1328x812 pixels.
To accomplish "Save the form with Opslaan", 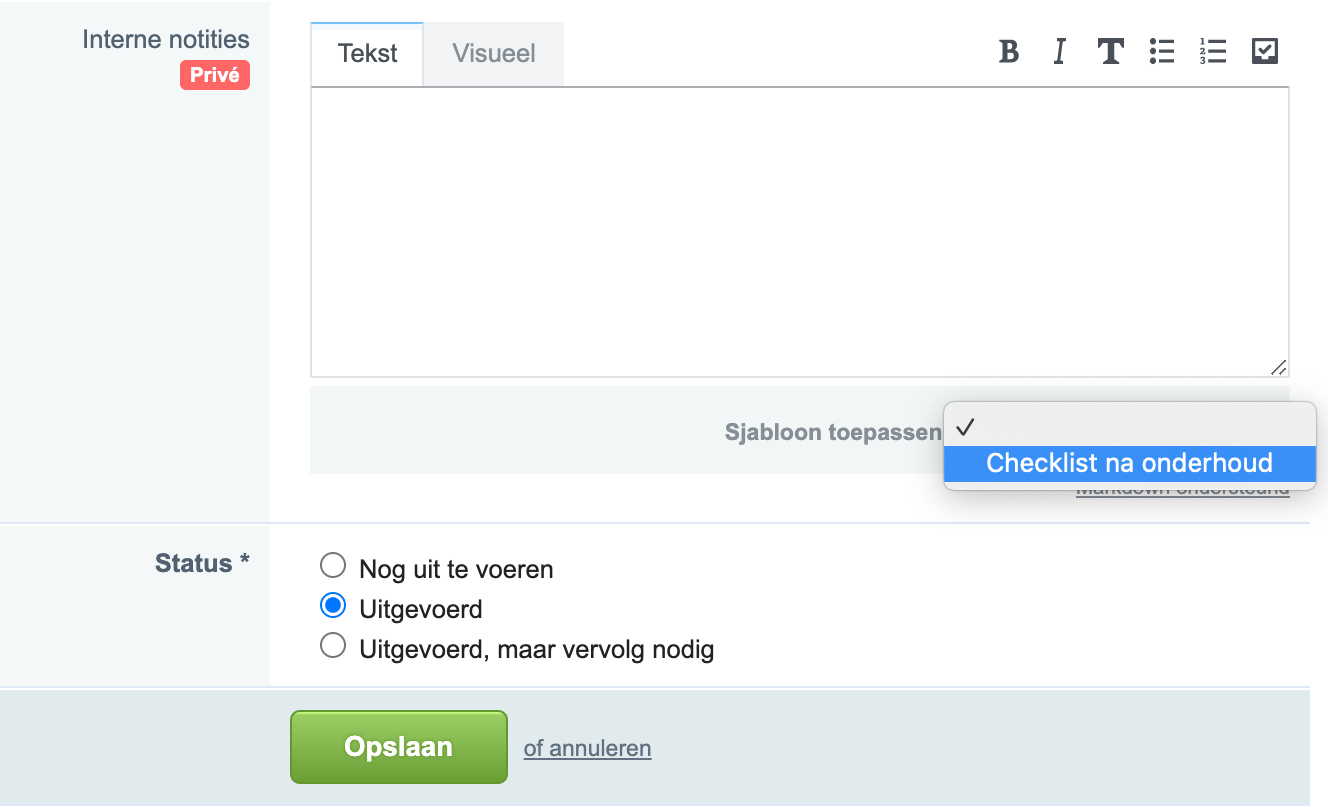I will [x=398, y=746].
